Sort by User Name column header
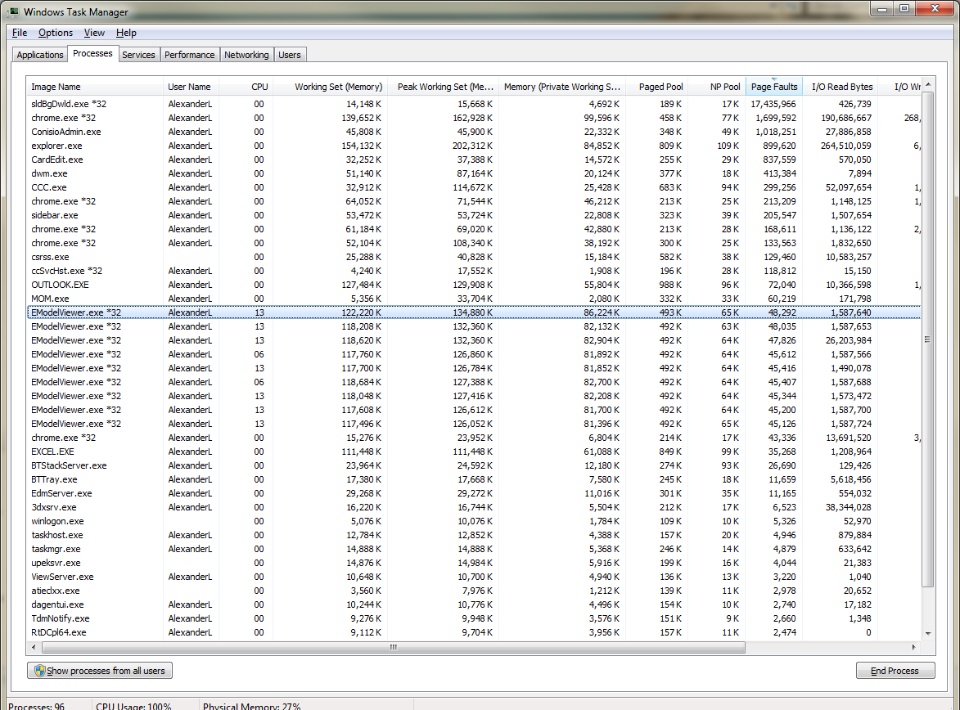 (x=190, y=87)
